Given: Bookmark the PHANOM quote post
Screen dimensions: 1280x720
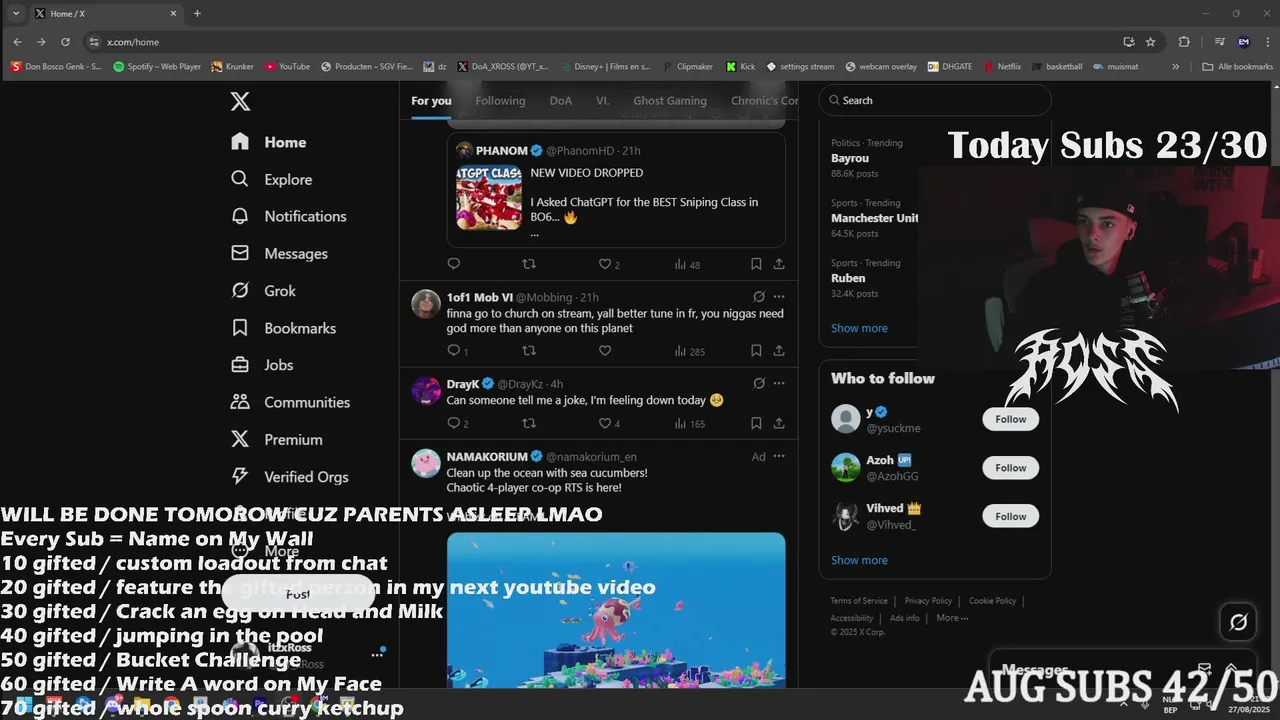Looking at the screenshot, I should [756, 264].
